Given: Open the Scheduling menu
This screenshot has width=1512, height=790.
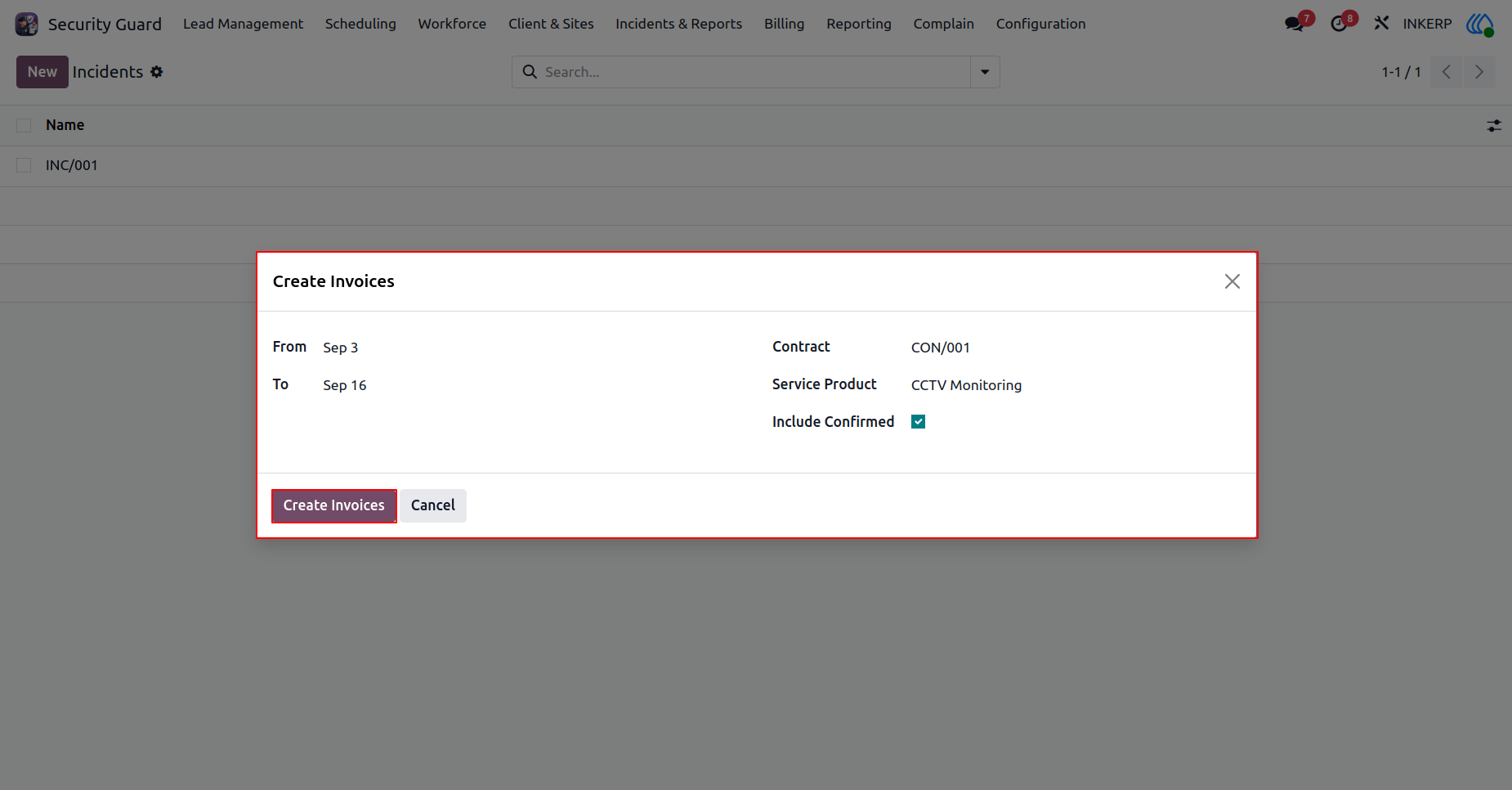Looking at the screenshot, I should (x=360, y=24).
